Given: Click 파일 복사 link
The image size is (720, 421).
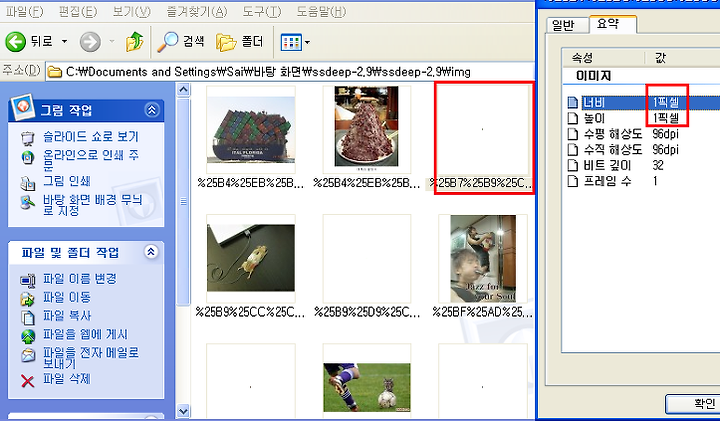Looking at the screenshot, I should (67, 315).
